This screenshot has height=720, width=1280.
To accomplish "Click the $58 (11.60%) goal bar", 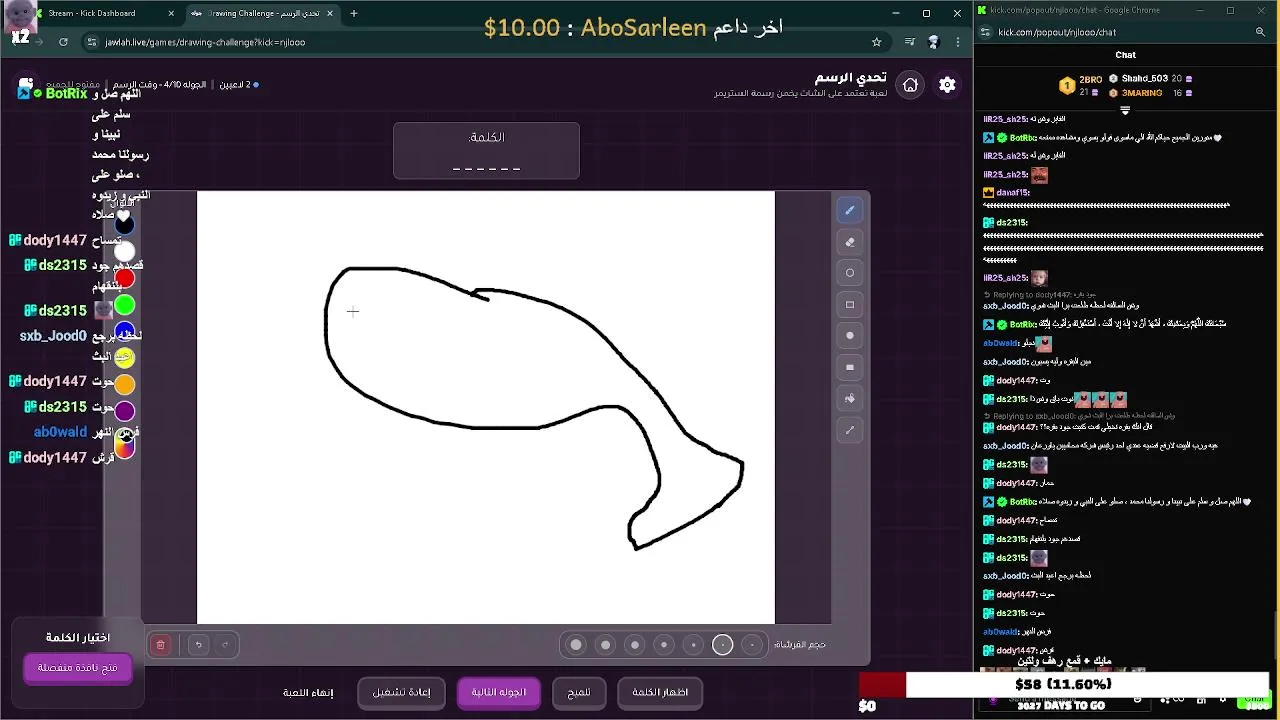I will [x=1063, y=685].
